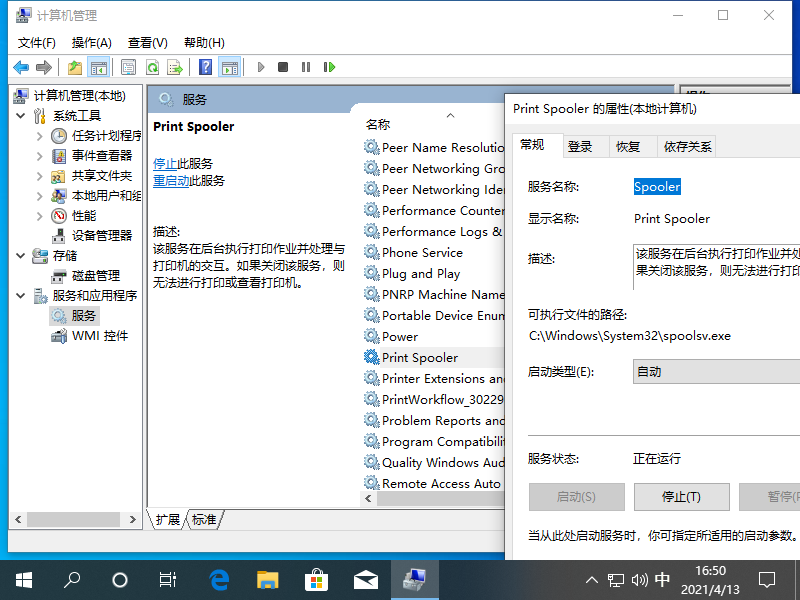Click the 停止(T) button in properties dialog
The image size is (800, 600).
[682, 497]
